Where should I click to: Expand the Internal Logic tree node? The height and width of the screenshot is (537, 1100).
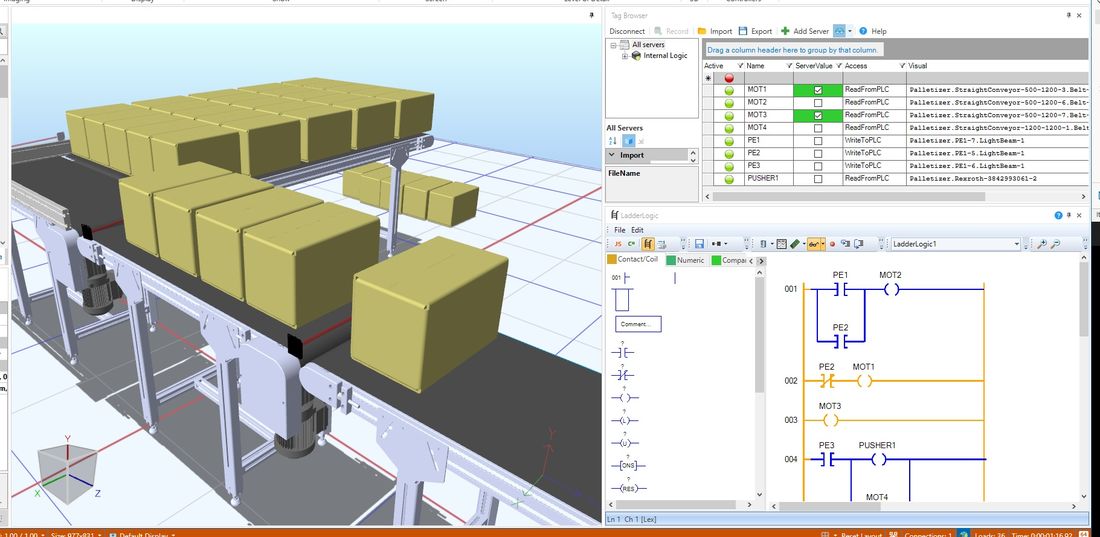tap(624, 55)
